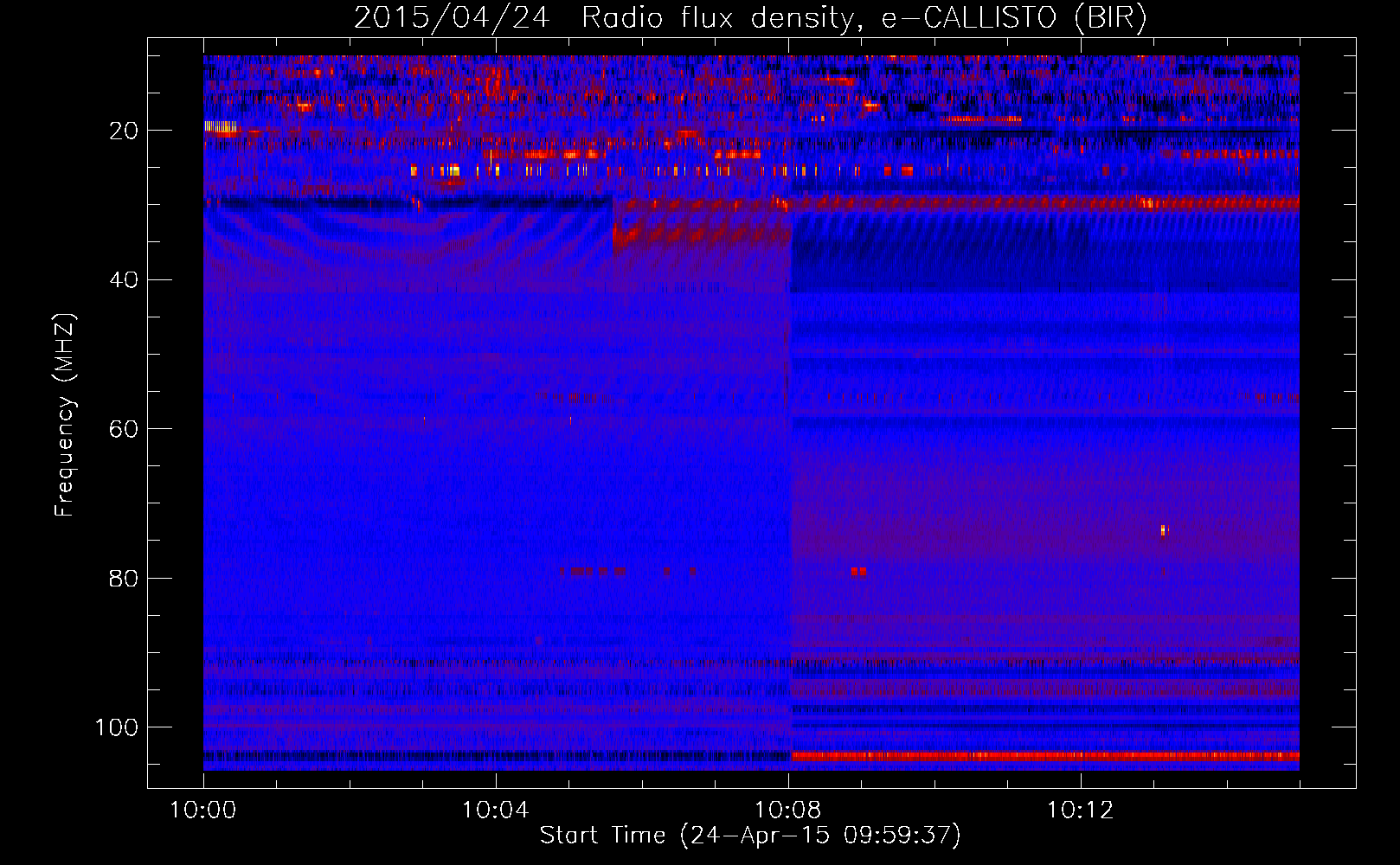The width and height of the screenshot is (1400, 865).
Task: Click the 40 MHz frequency tick label
Action: [125, 279]
